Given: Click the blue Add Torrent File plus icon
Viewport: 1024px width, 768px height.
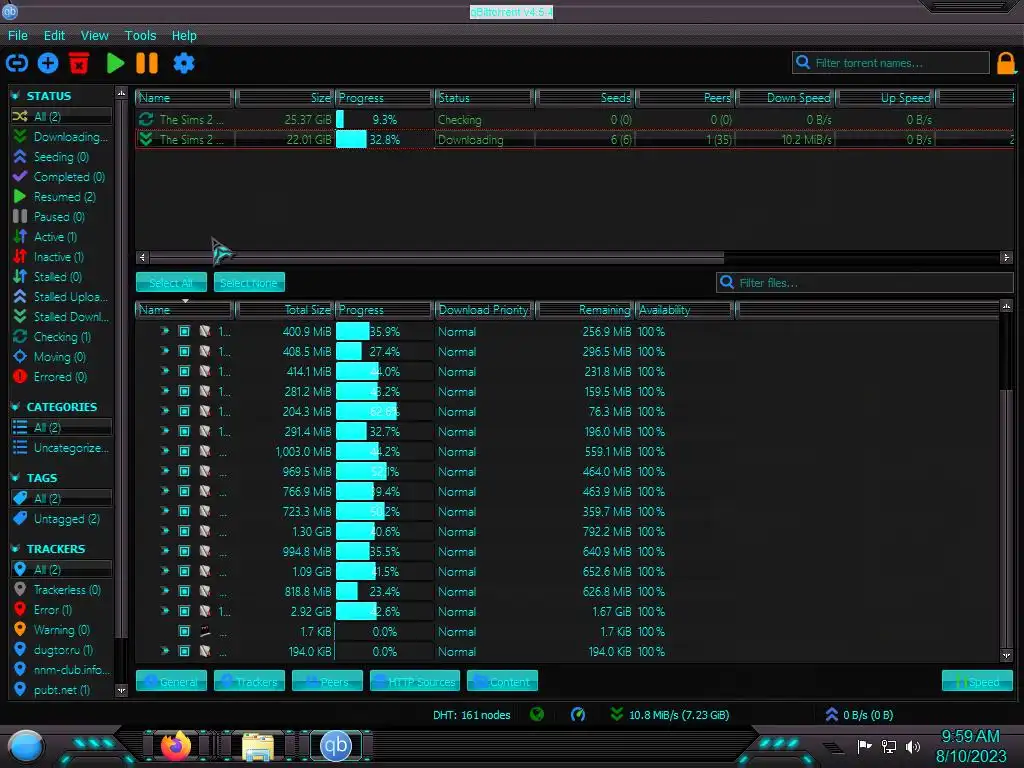Looking at the screenshot, I should pos(48,63).
